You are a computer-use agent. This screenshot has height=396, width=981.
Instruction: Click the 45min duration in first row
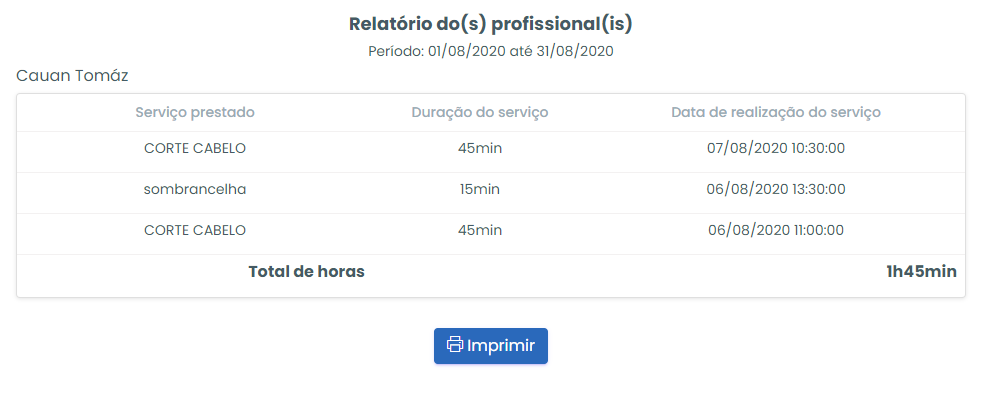(x=480, y=148)
